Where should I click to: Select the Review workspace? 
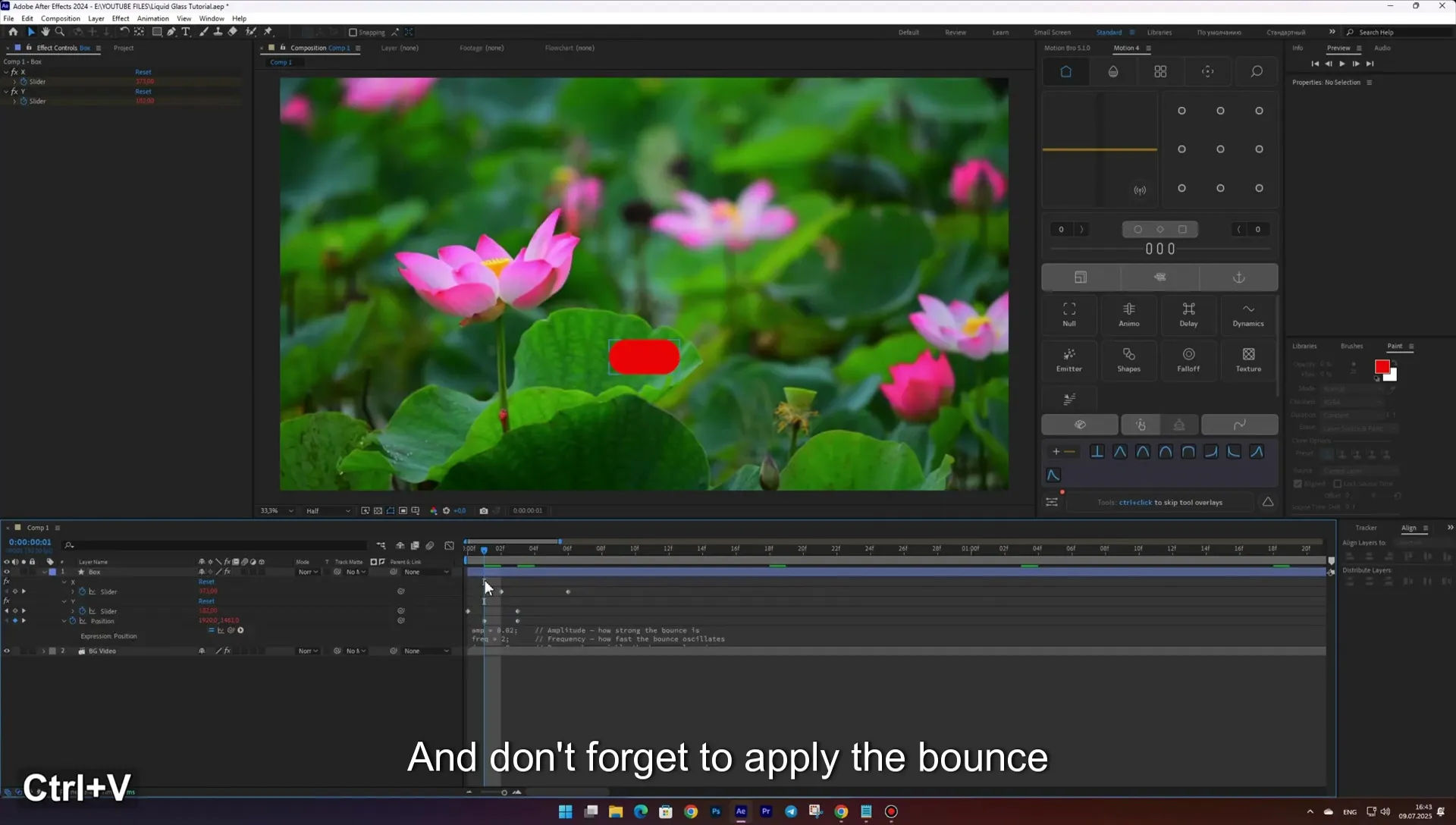(x=955, y=33)
